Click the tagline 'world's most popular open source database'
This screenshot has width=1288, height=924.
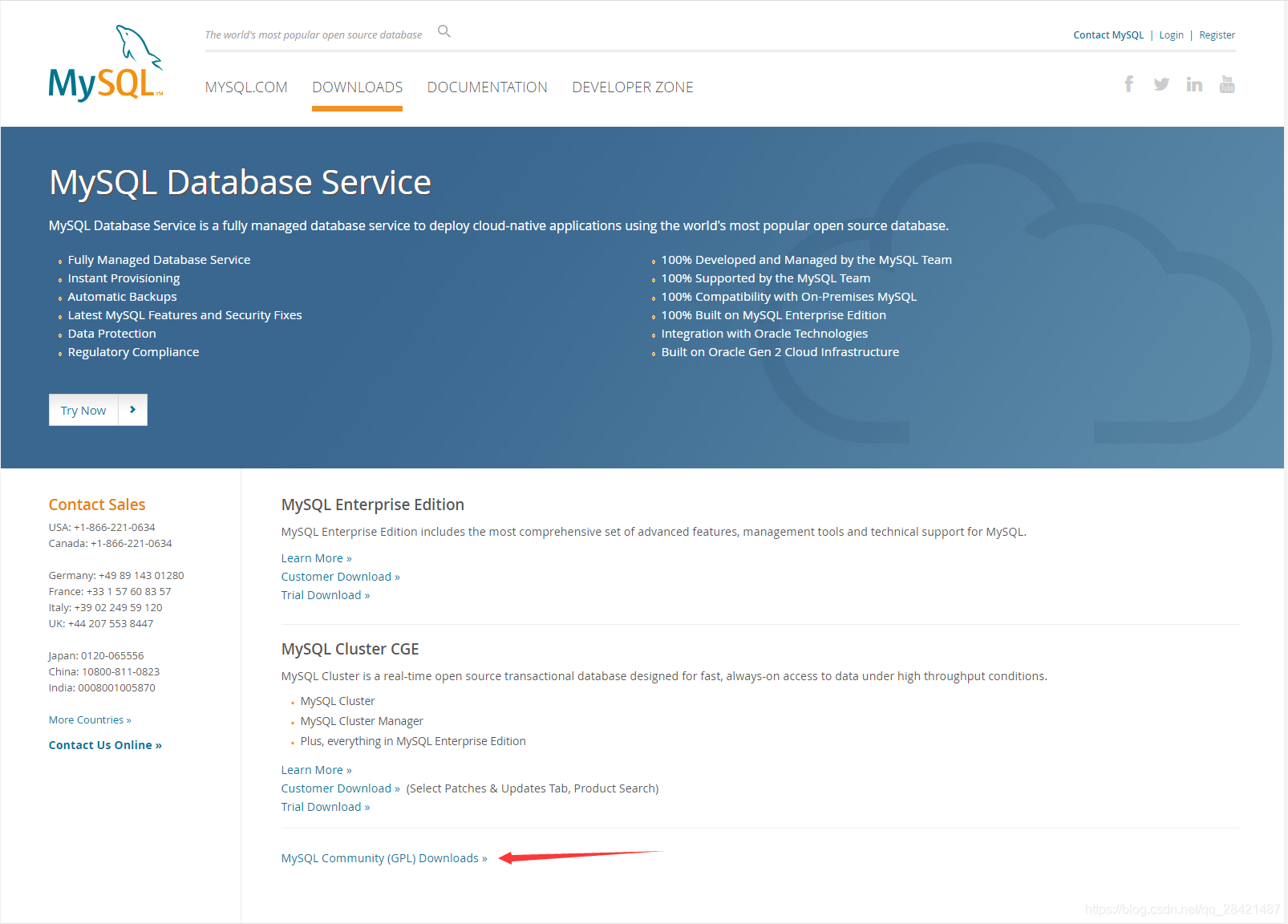314,35
